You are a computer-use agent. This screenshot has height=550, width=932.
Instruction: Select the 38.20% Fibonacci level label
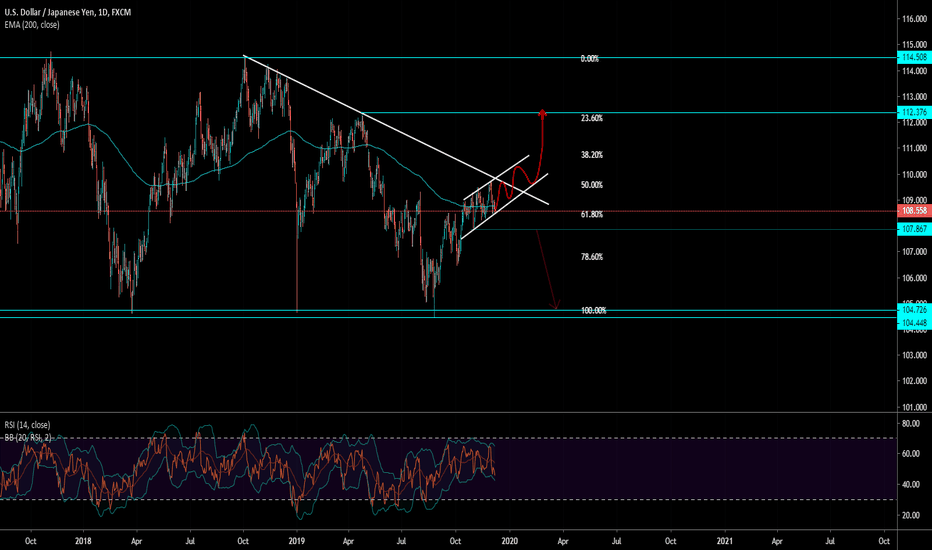pyautogui.click(x=591, y=155)
